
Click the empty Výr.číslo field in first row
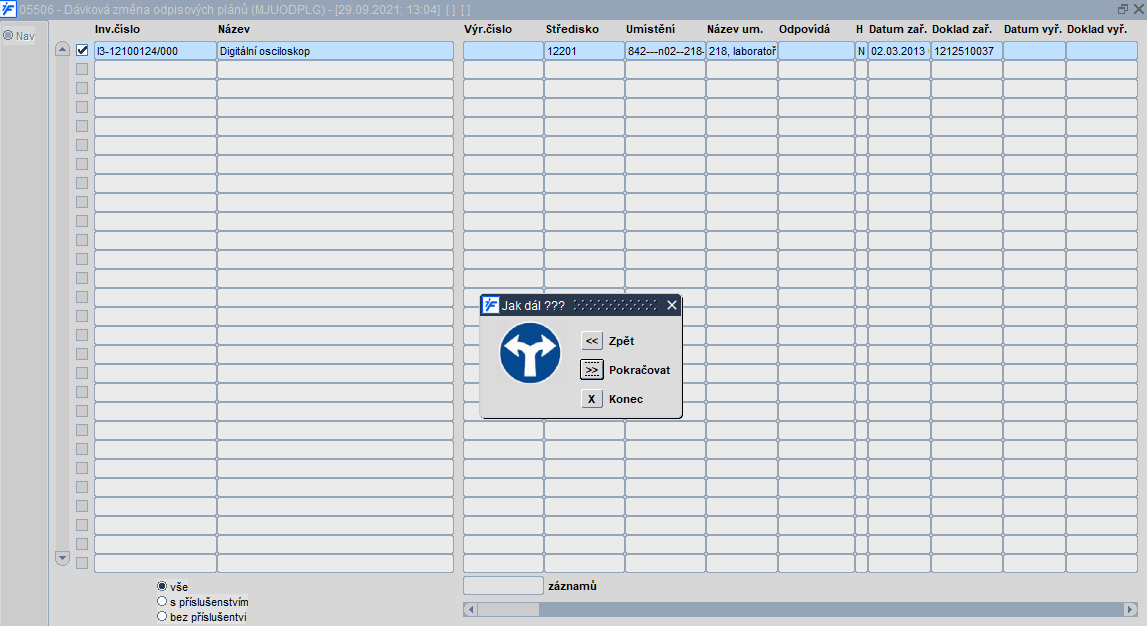point(503,50)
